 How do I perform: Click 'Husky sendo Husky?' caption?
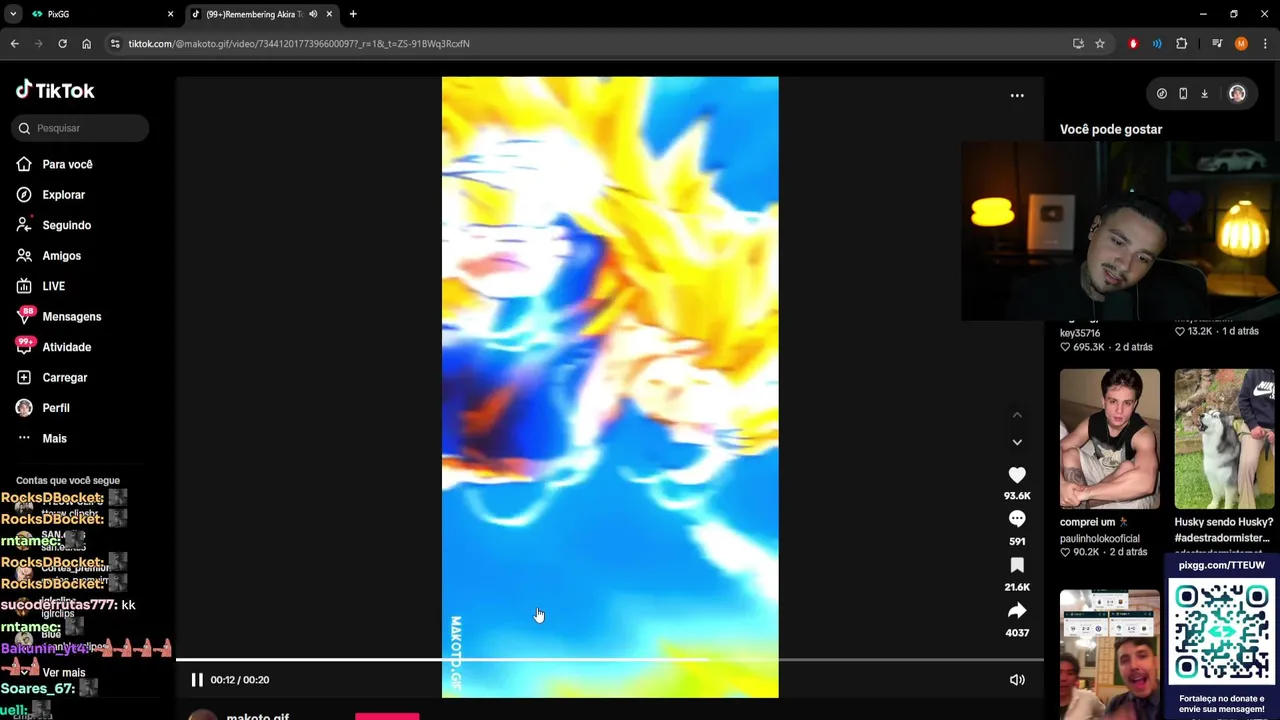pyautogui.click(x=1224, y=522)
